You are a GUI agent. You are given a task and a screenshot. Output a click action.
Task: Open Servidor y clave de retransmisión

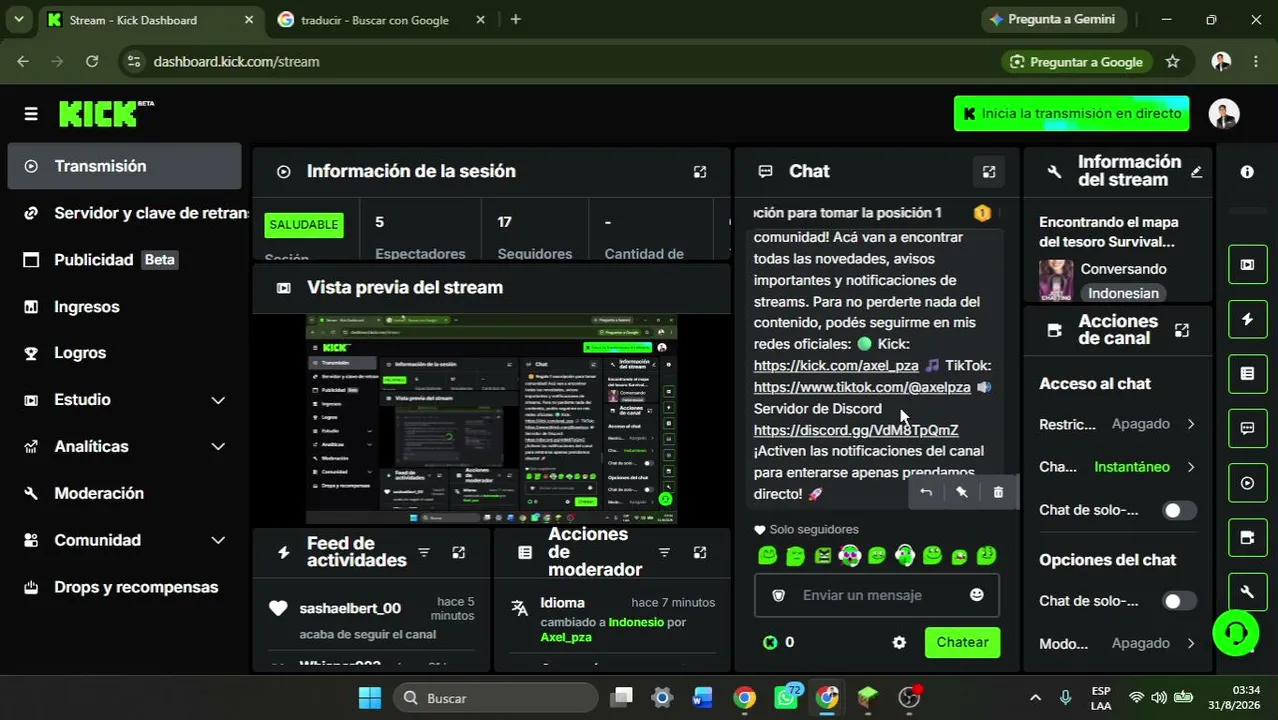coord(136,213)
